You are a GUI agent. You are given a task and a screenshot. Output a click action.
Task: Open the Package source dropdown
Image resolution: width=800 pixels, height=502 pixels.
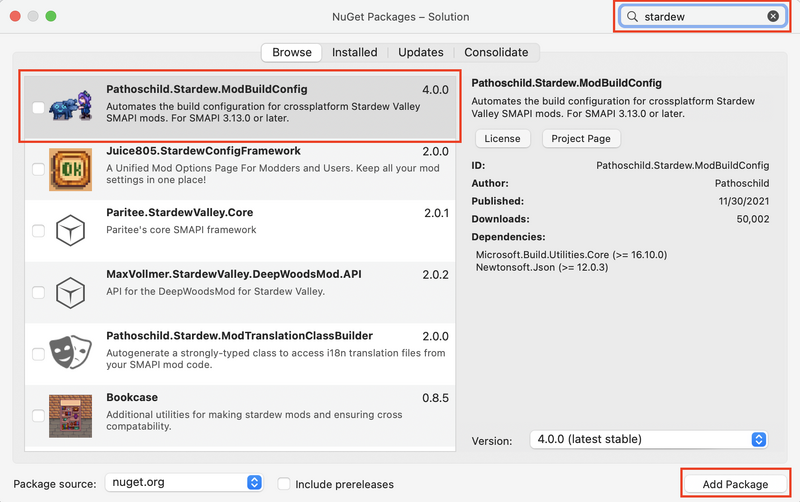tap(184, 482)
